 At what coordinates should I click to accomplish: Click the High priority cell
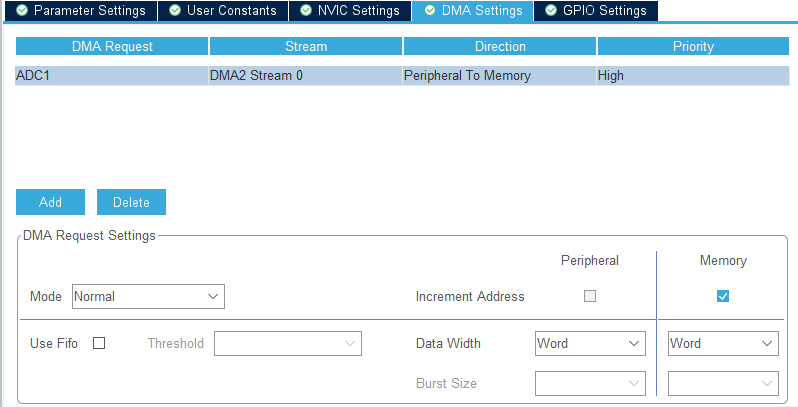693,75
